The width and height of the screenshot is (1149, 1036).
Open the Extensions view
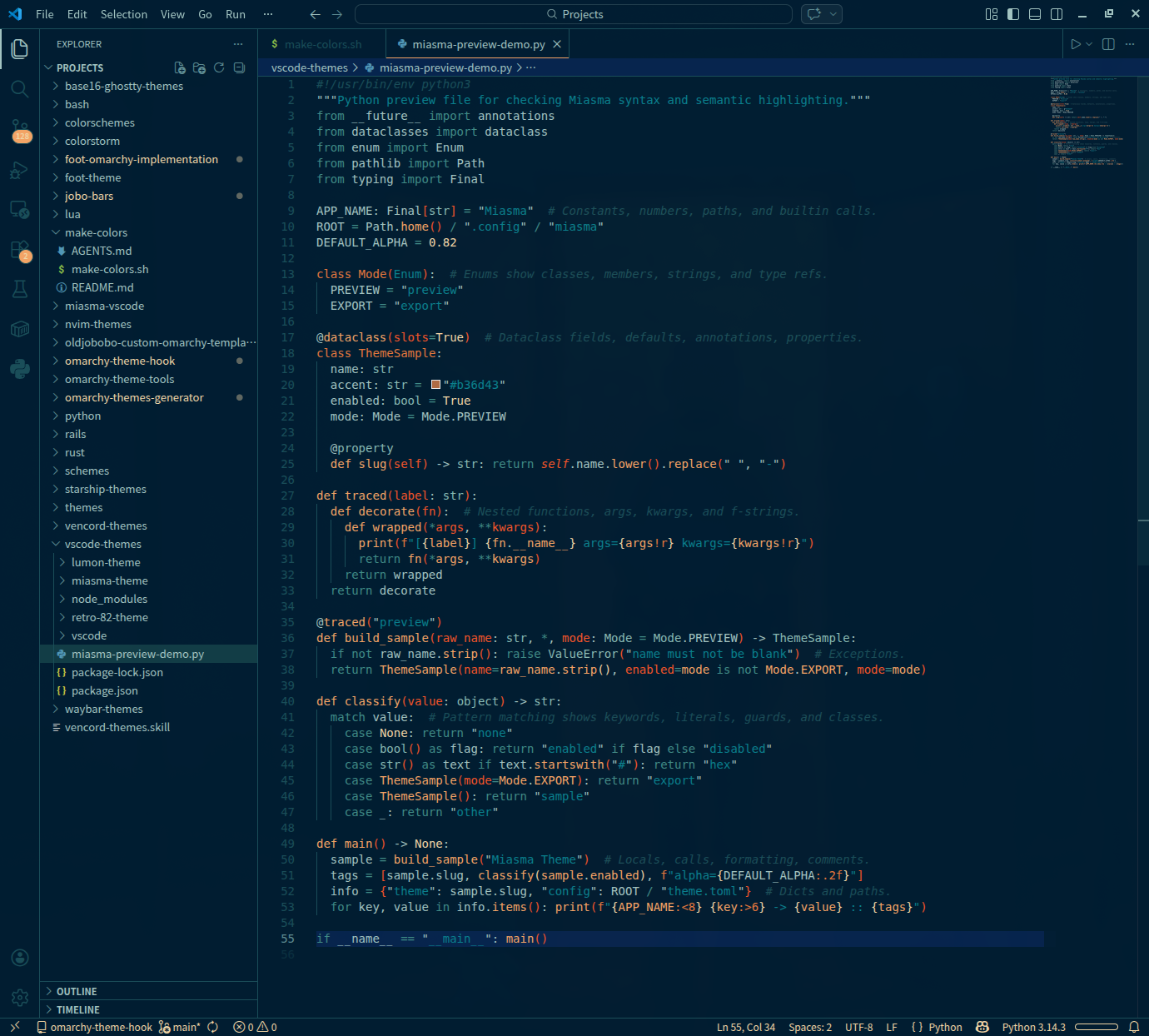pos(20,250)
